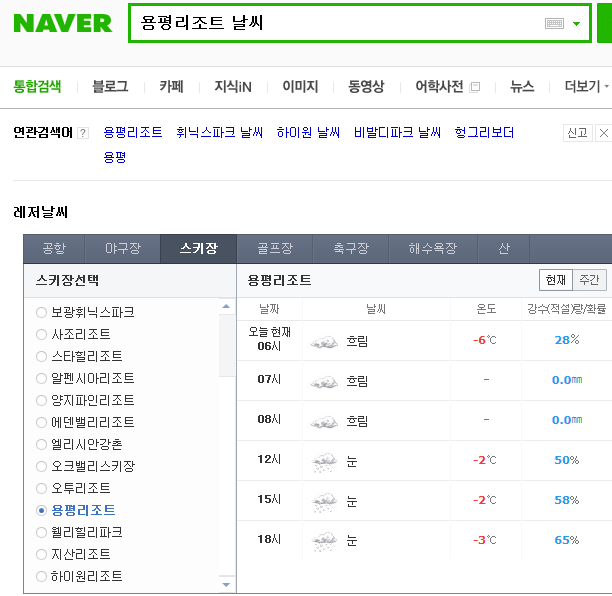Open the 어학사전 tab
This screenshot has height=596, width=612.
439,86
